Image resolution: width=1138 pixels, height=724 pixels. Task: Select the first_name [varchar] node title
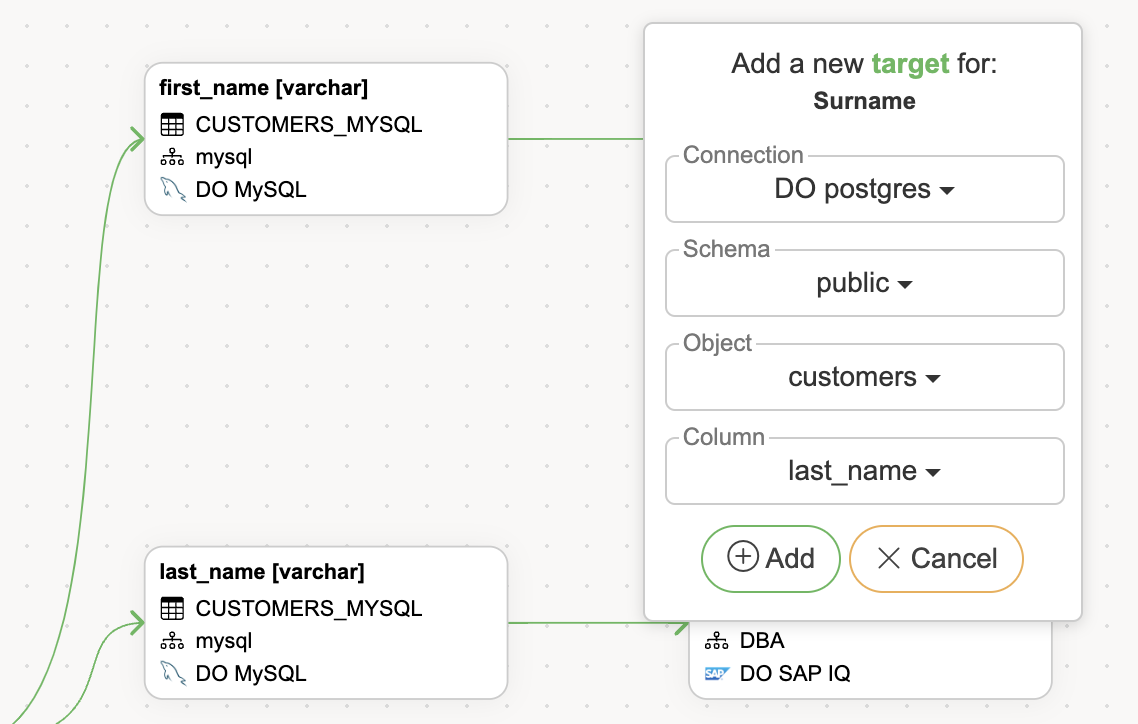(264, 88)
